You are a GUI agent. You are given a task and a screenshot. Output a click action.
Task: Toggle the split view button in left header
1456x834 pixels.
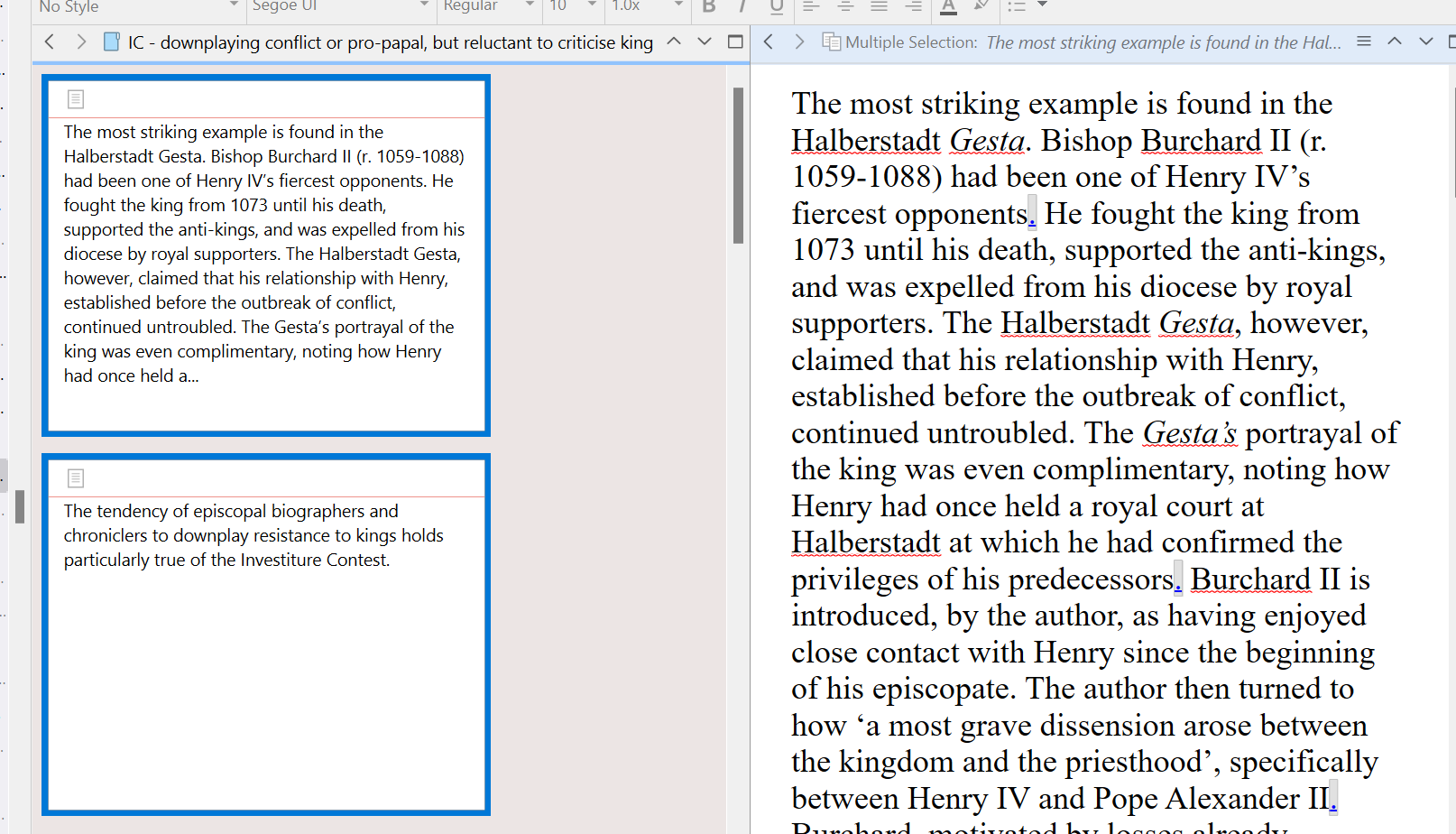(x=735, y=42)
